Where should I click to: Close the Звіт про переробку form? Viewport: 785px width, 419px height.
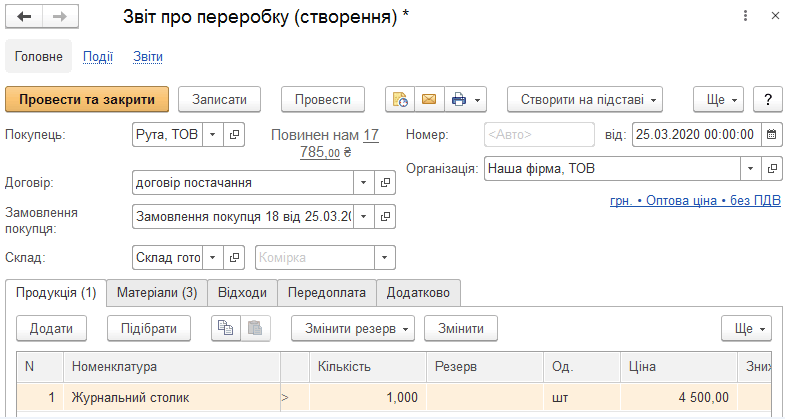click(x=774, y=16)
